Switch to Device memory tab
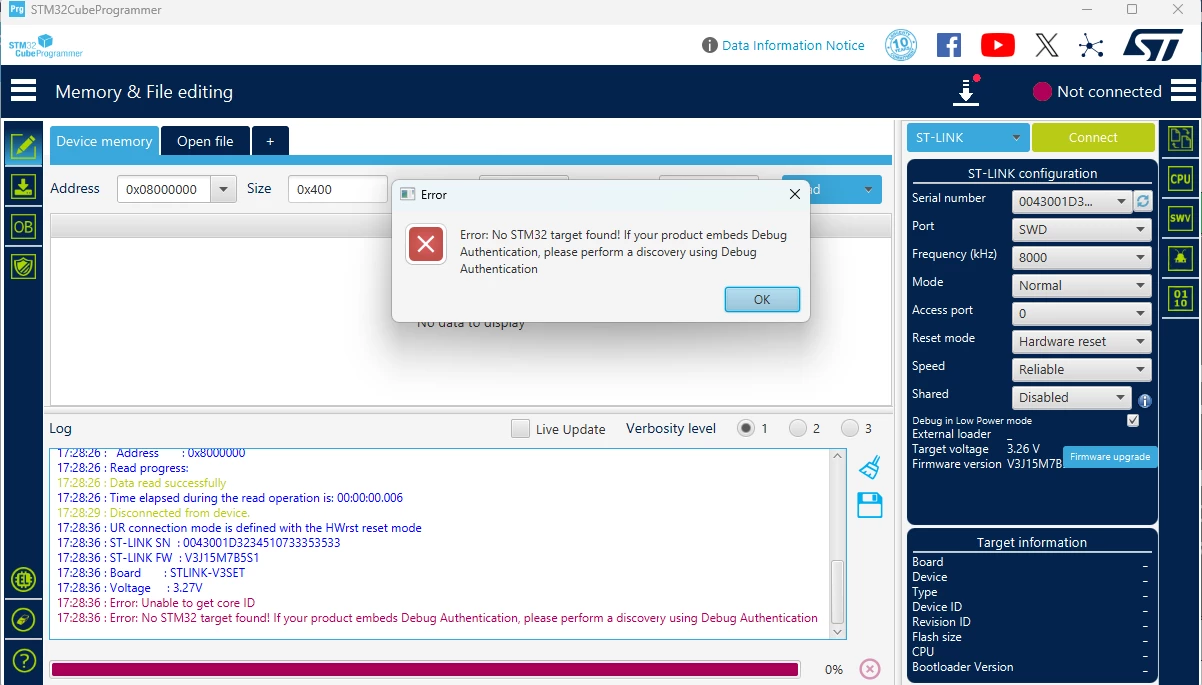Image resolution: width=1202 pixels, height=685 pixels. 104,141
